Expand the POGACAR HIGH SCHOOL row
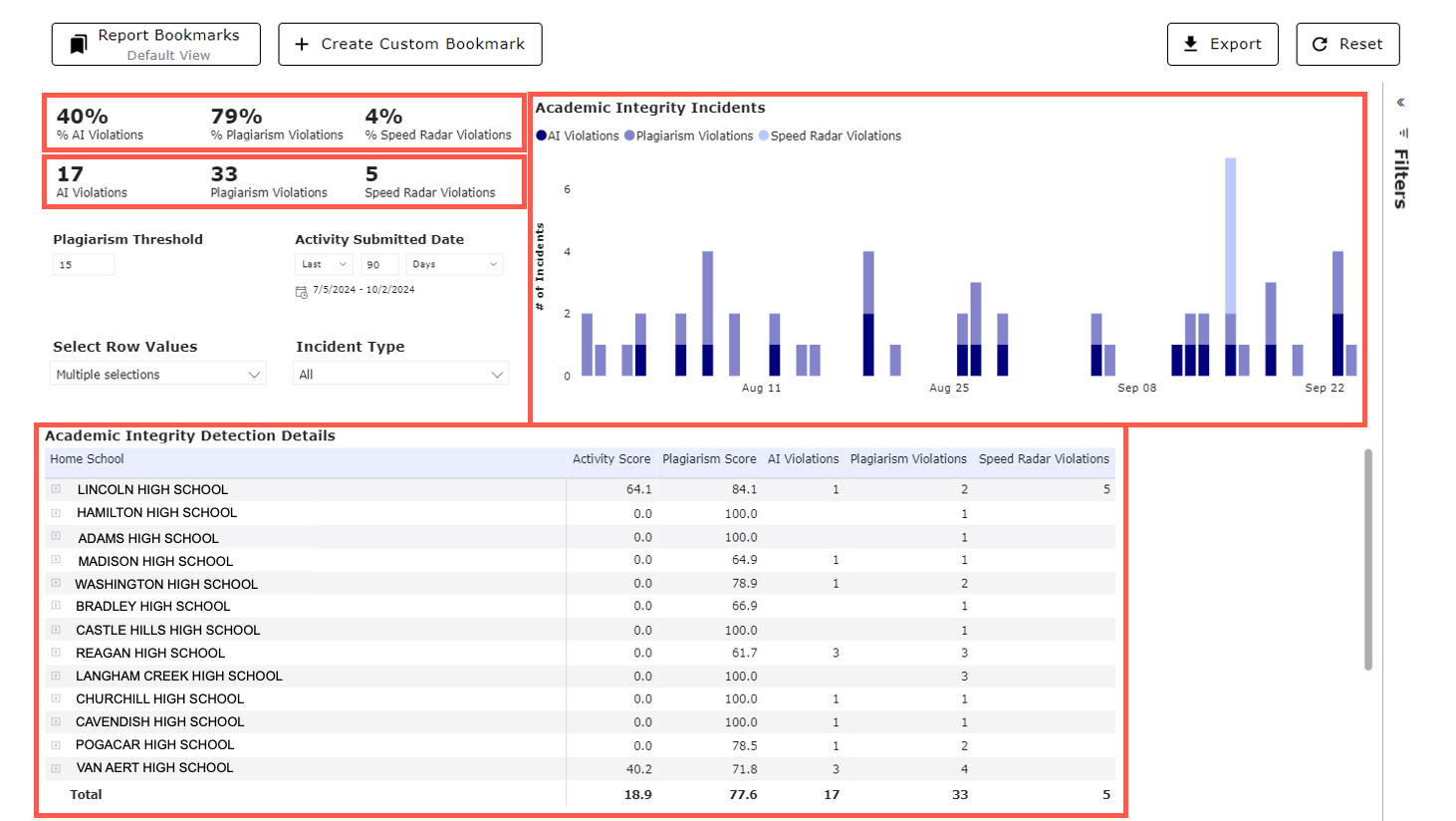The height and width of the screenshot is (821, 1456). pyautogui.click(x=56, y=745)
